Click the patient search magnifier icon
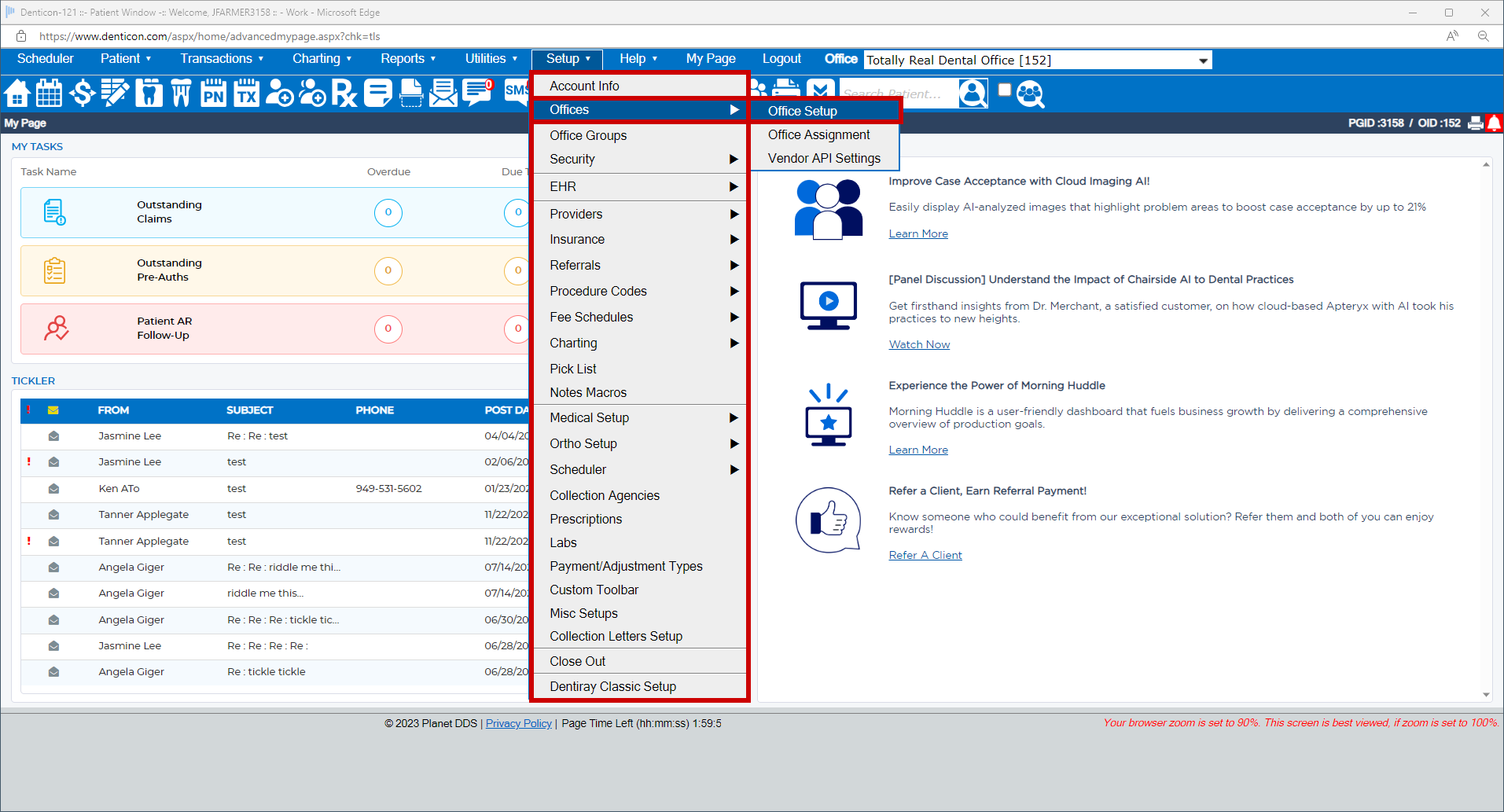This screenshot has height=812, width=1504. point(1030,94)
